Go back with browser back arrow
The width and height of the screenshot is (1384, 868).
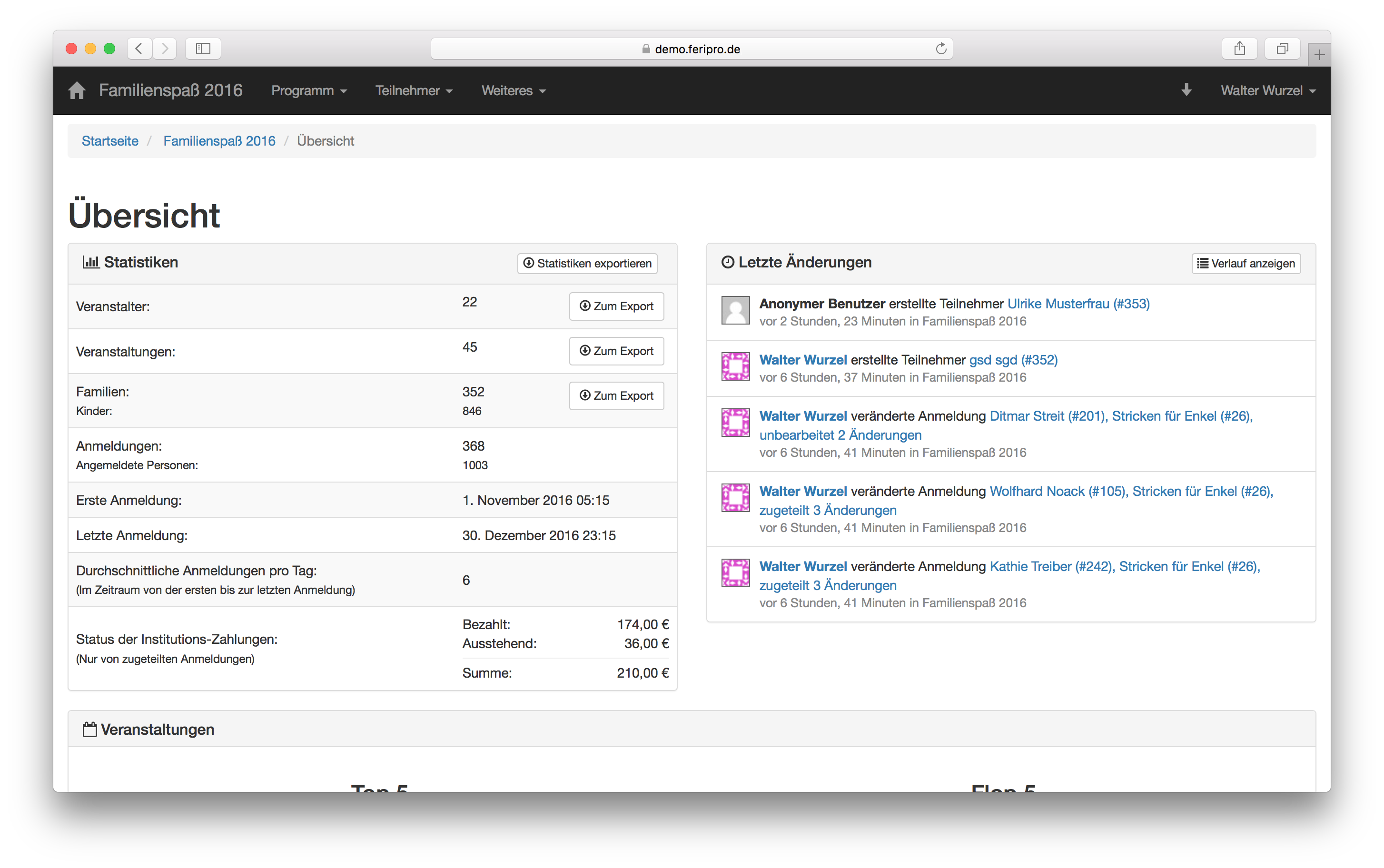139,49
